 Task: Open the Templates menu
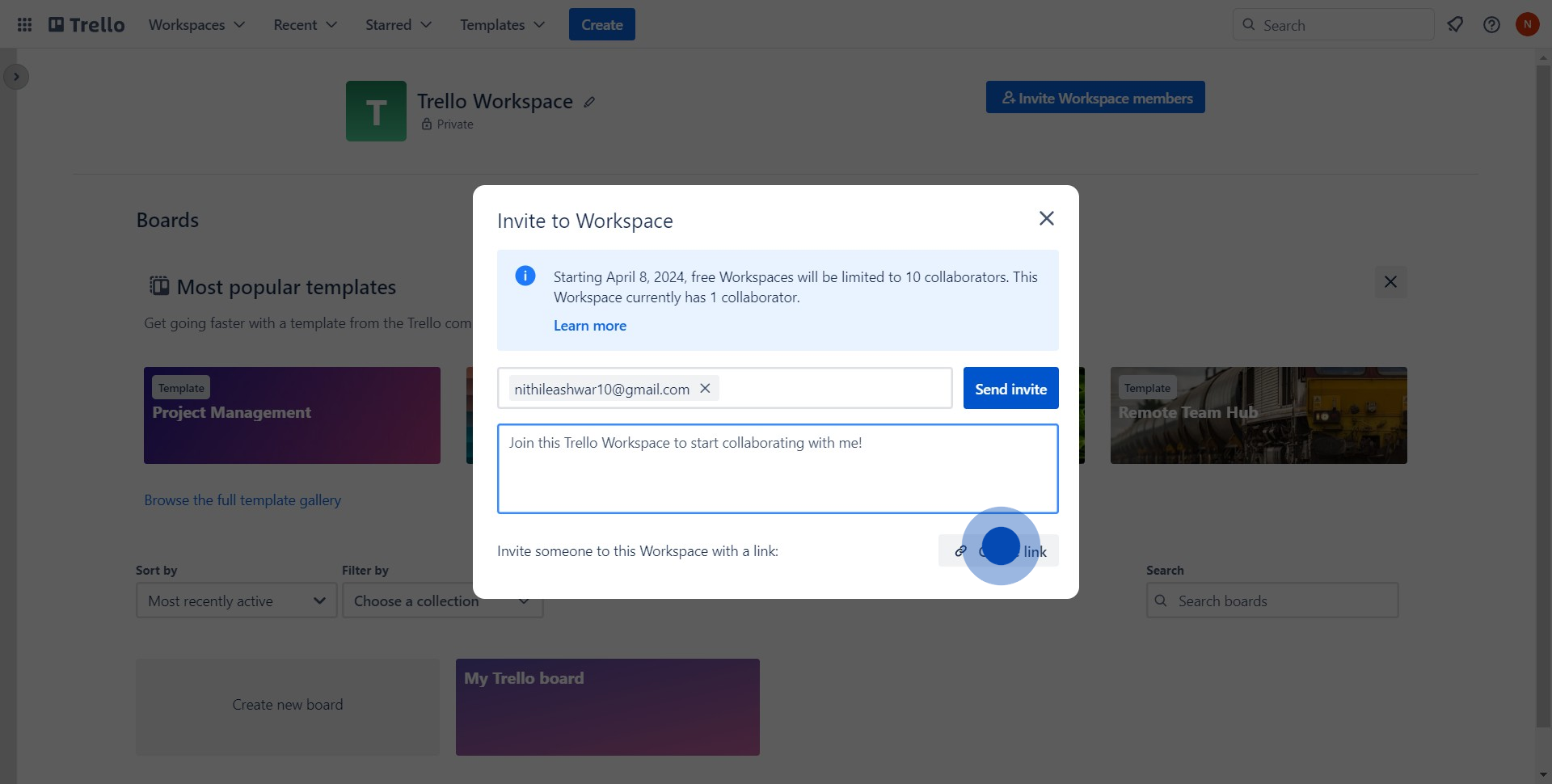click(502, 25)
